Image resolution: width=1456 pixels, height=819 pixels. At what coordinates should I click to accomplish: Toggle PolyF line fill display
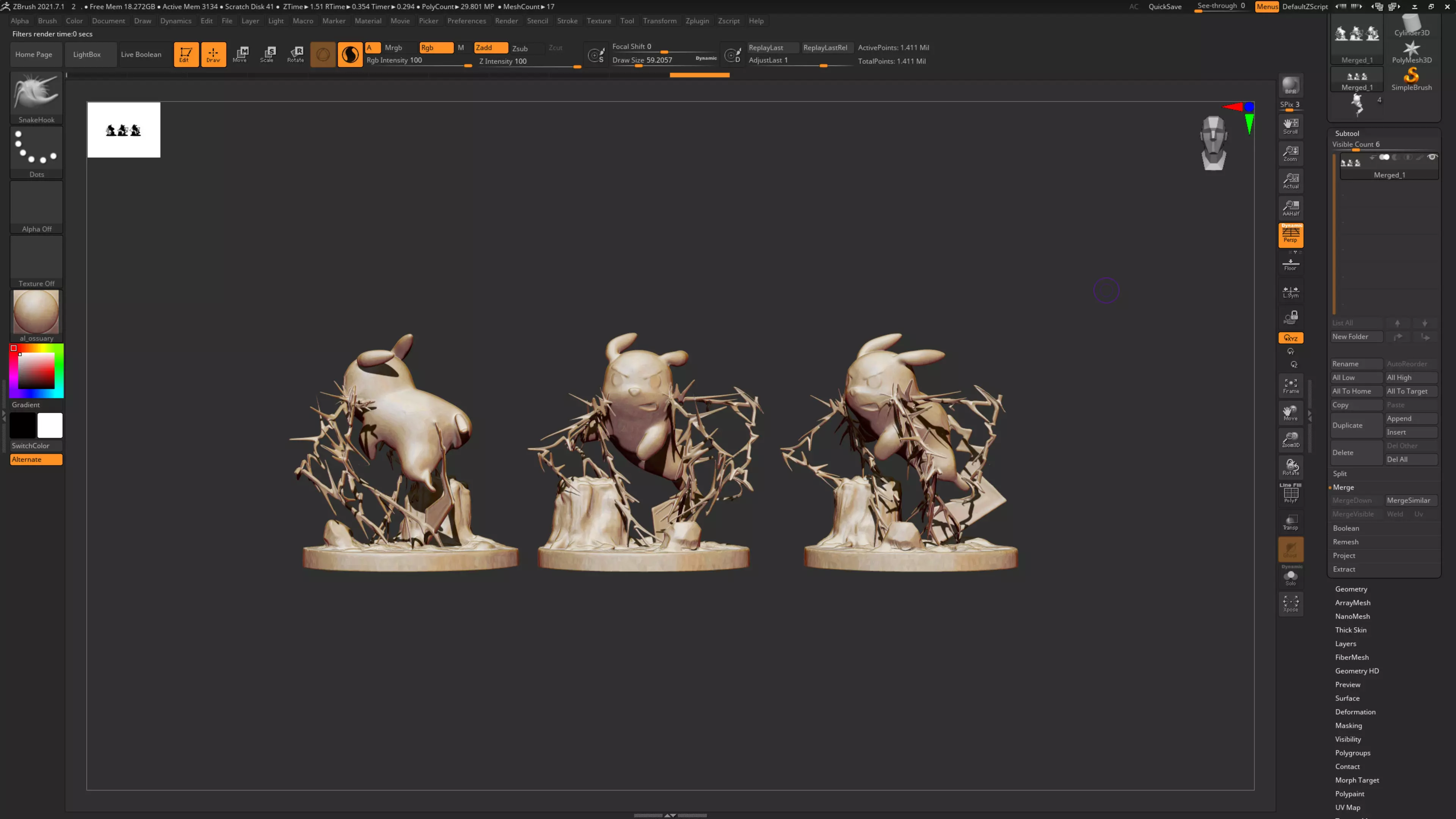1291,493
